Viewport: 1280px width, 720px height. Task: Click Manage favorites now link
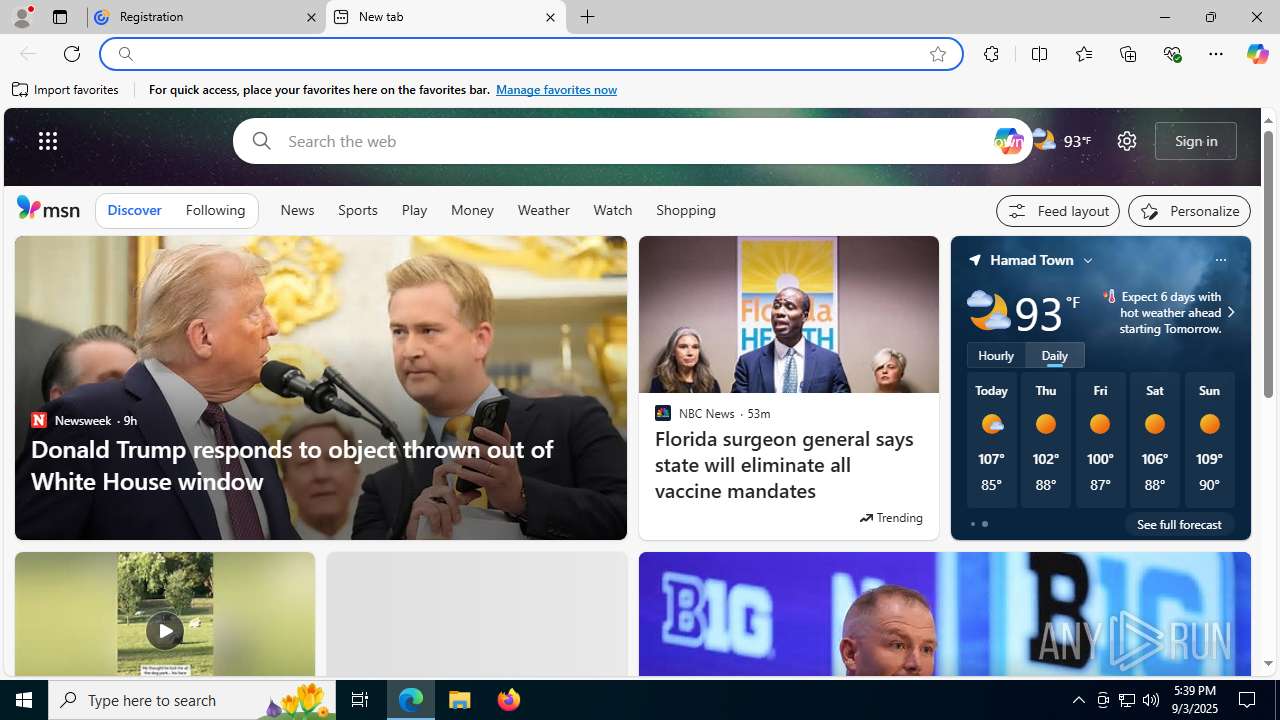point(556,90)
